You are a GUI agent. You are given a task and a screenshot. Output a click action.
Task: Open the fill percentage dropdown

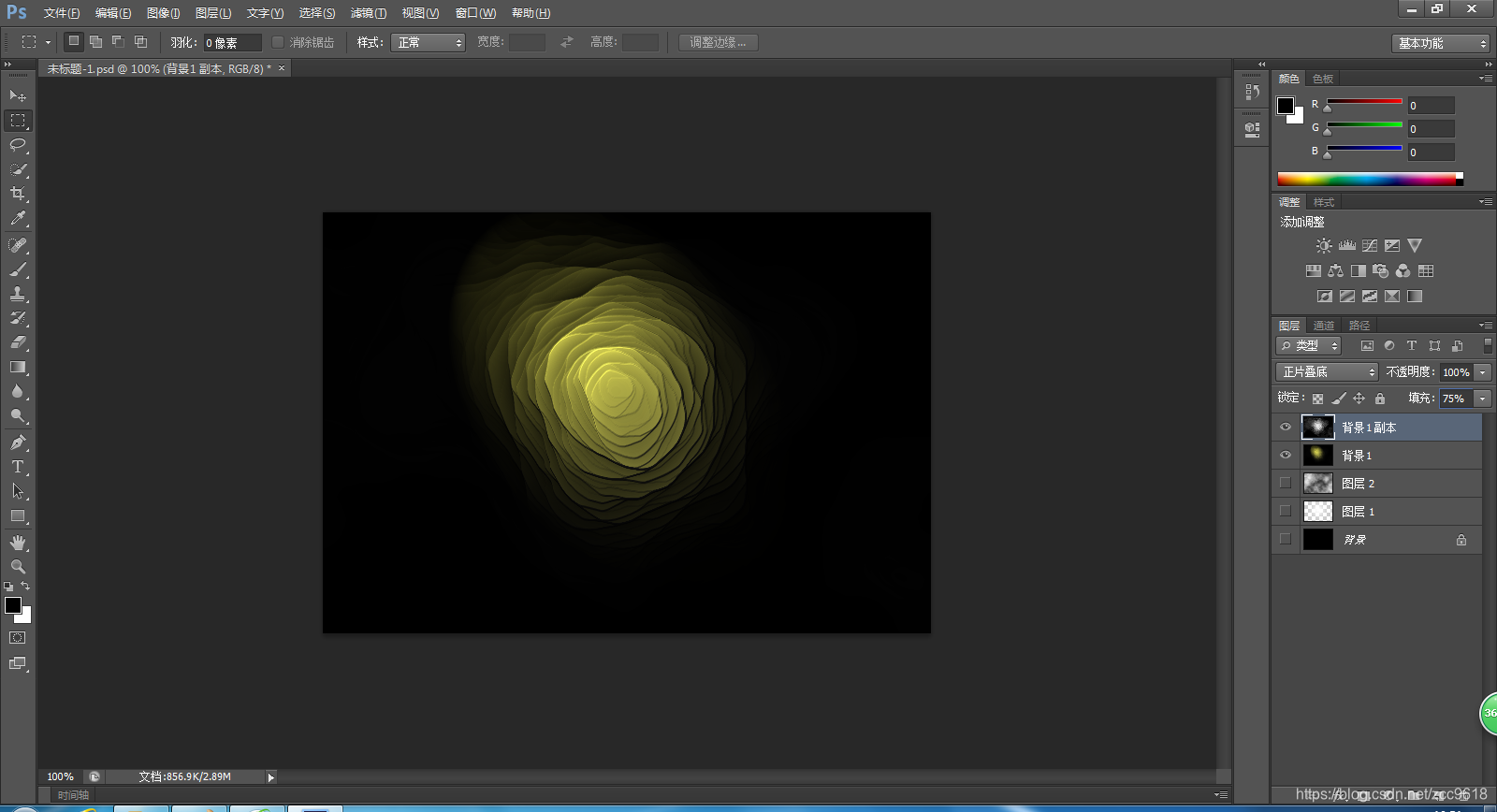click(1483, 399)
